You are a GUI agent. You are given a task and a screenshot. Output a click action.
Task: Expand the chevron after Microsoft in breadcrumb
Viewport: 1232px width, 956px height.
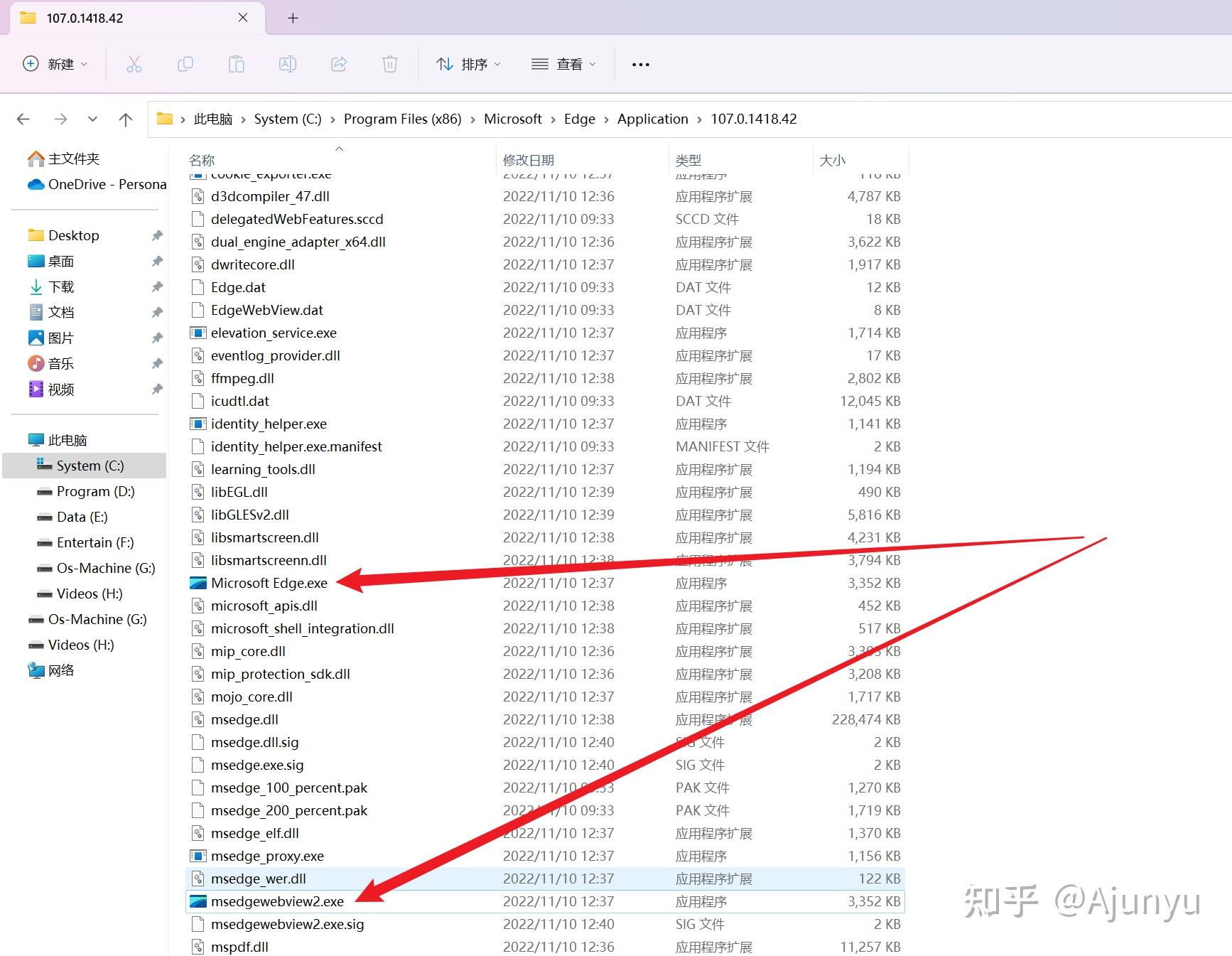point(553,119)
